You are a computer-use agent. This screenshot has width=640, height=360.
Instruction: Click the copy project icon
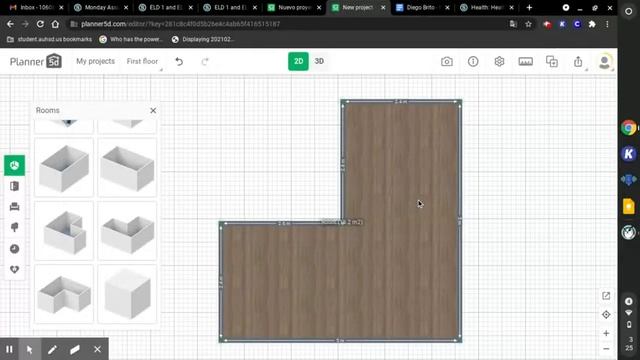click(x=552, y=62)
